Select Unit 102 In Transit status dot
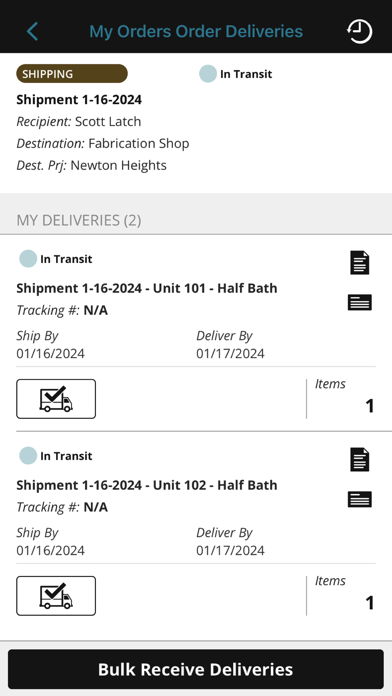Viewport: 392px width, 696px height. point(28,456)
